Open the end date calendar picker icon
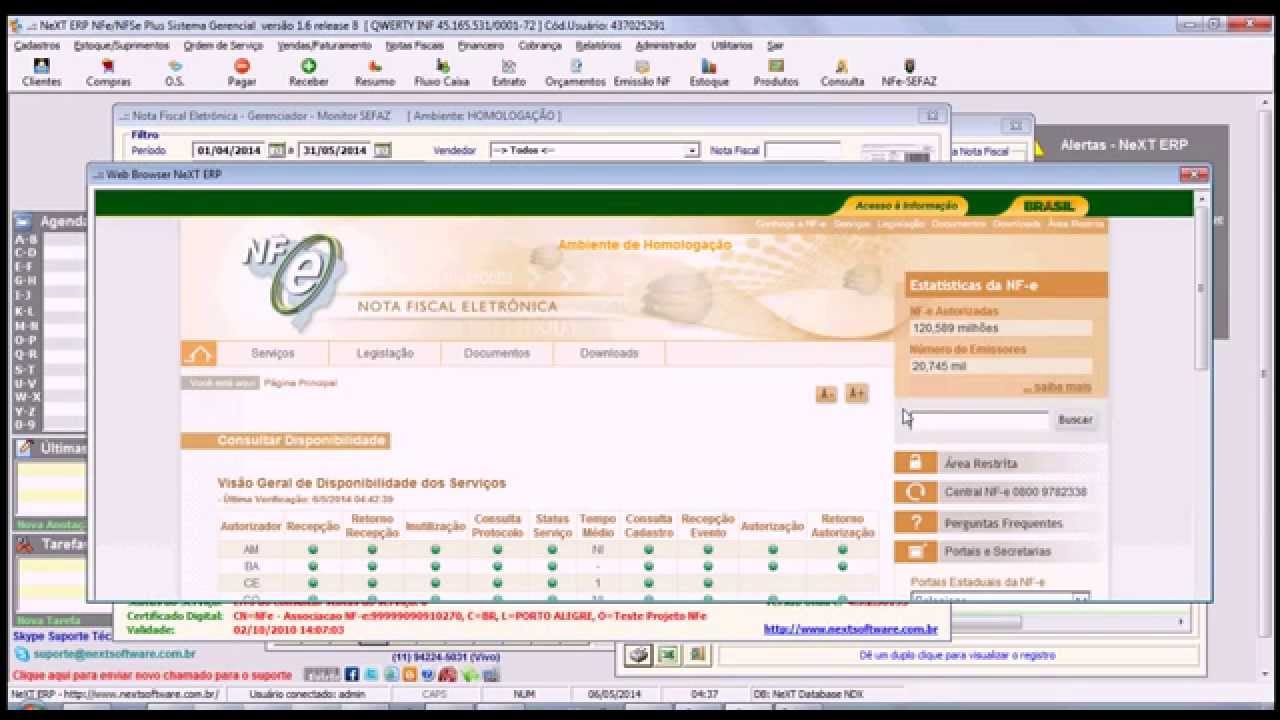Image resolution: width=1280 pixels, height=720 pixels. click(382, 150)
